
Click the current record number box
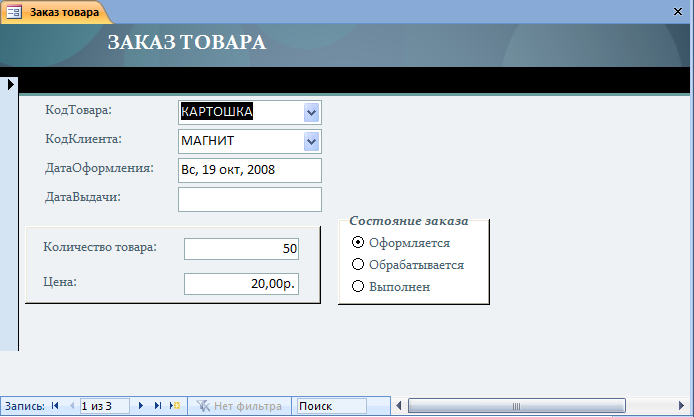pyautogui.click(x=104, y=406)
